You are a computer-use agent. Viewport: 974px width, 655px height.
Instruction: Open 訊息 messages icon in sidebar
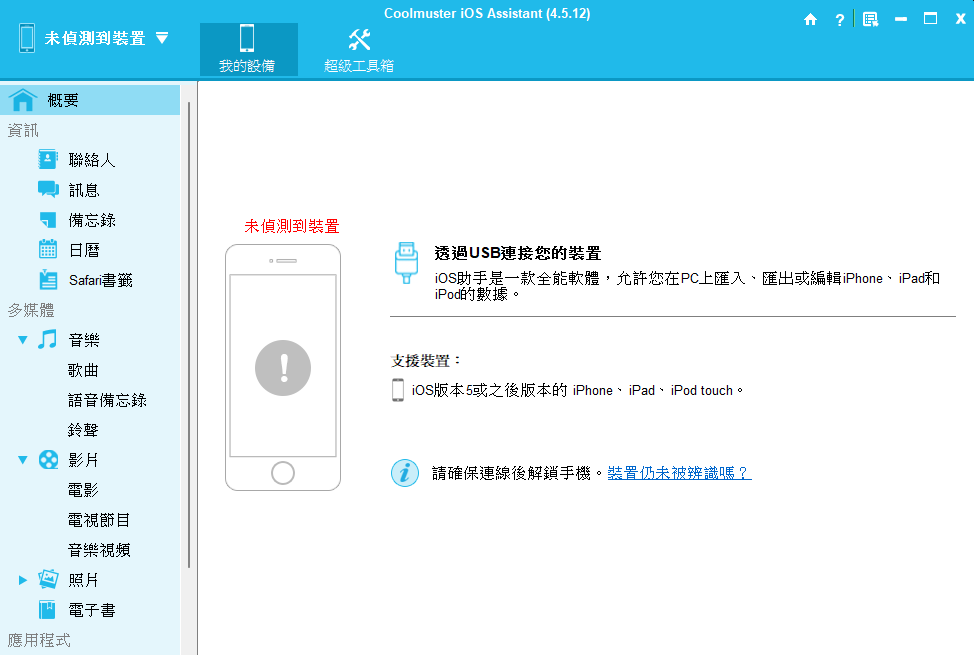pyautogui.click(x=48, y=190)
